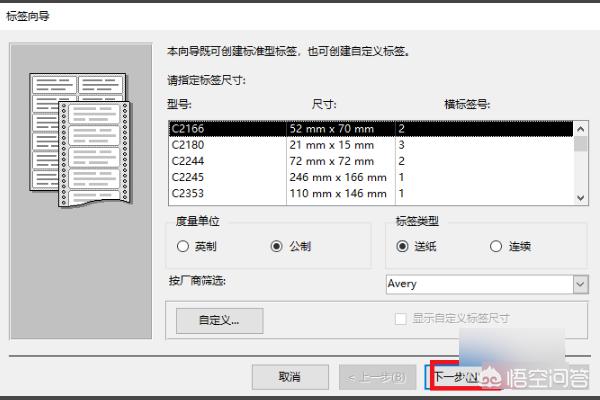Click the 上一步 back button
This screenshot has width=600, height=400.
tap(376, 377)
